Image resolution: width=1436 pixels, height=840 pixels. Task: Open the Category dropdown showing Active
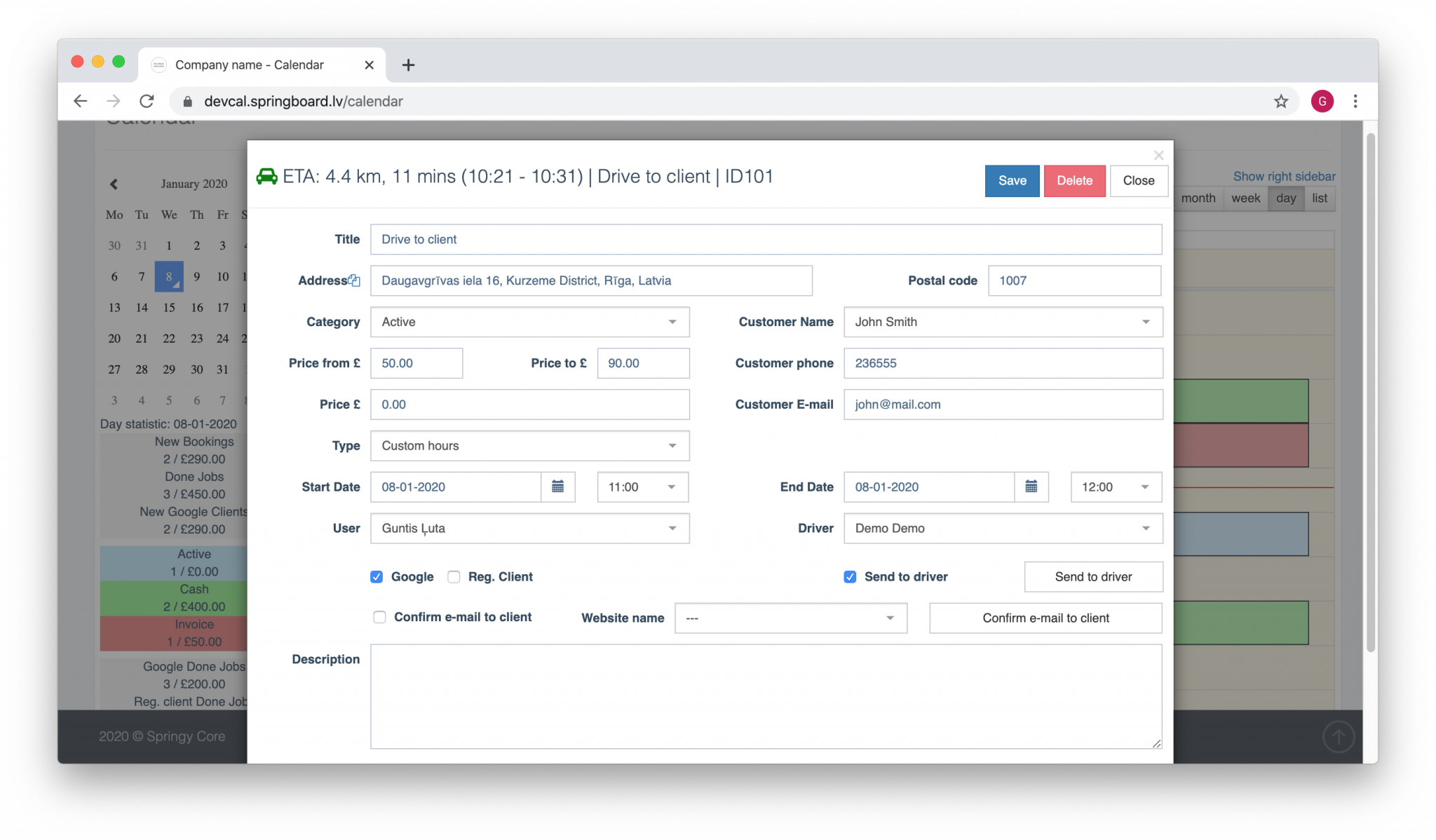(x=529, y=322)
